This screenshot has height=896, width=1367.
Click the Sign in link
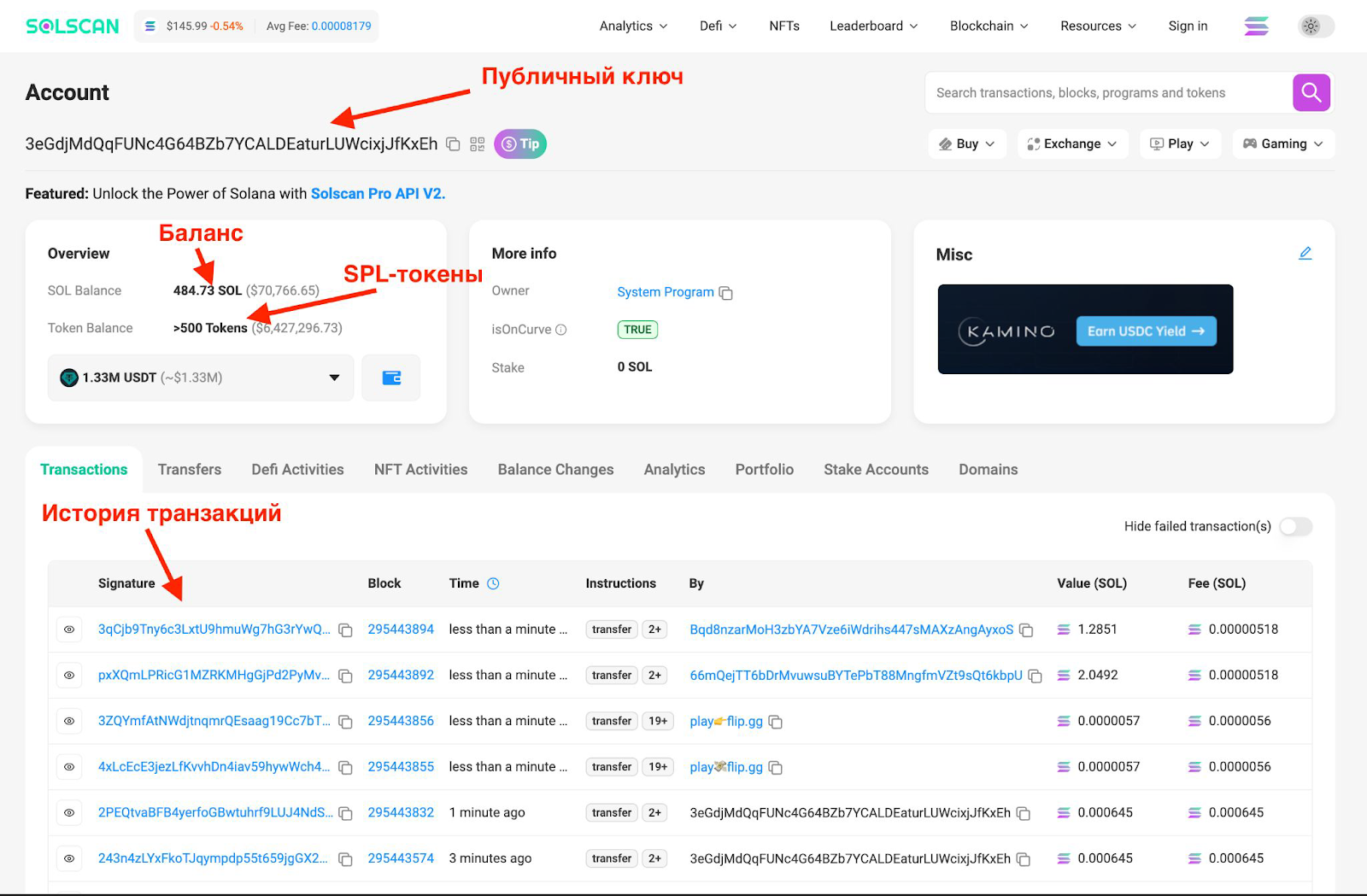pos(1188,26)
